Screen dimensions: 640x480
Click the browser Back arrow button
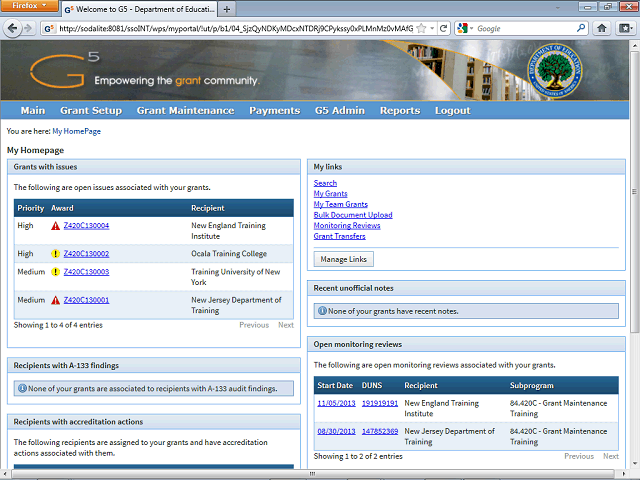coord(12,28)
